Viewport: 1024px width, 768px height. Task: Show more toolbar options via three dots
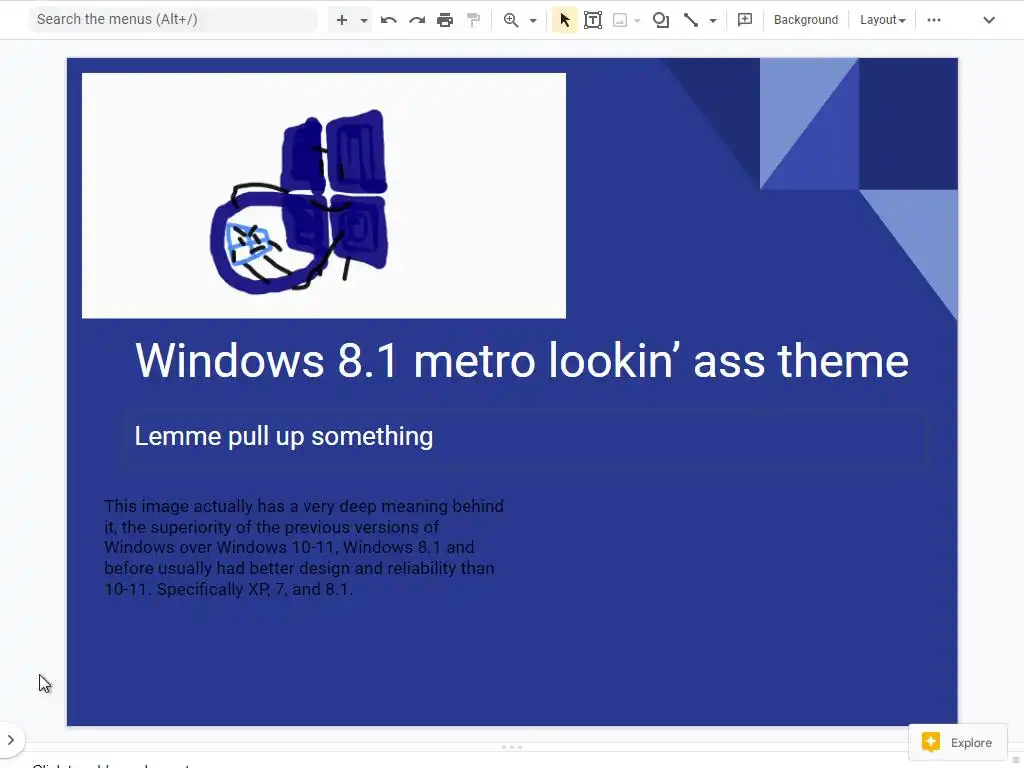(x=934, y=20)
